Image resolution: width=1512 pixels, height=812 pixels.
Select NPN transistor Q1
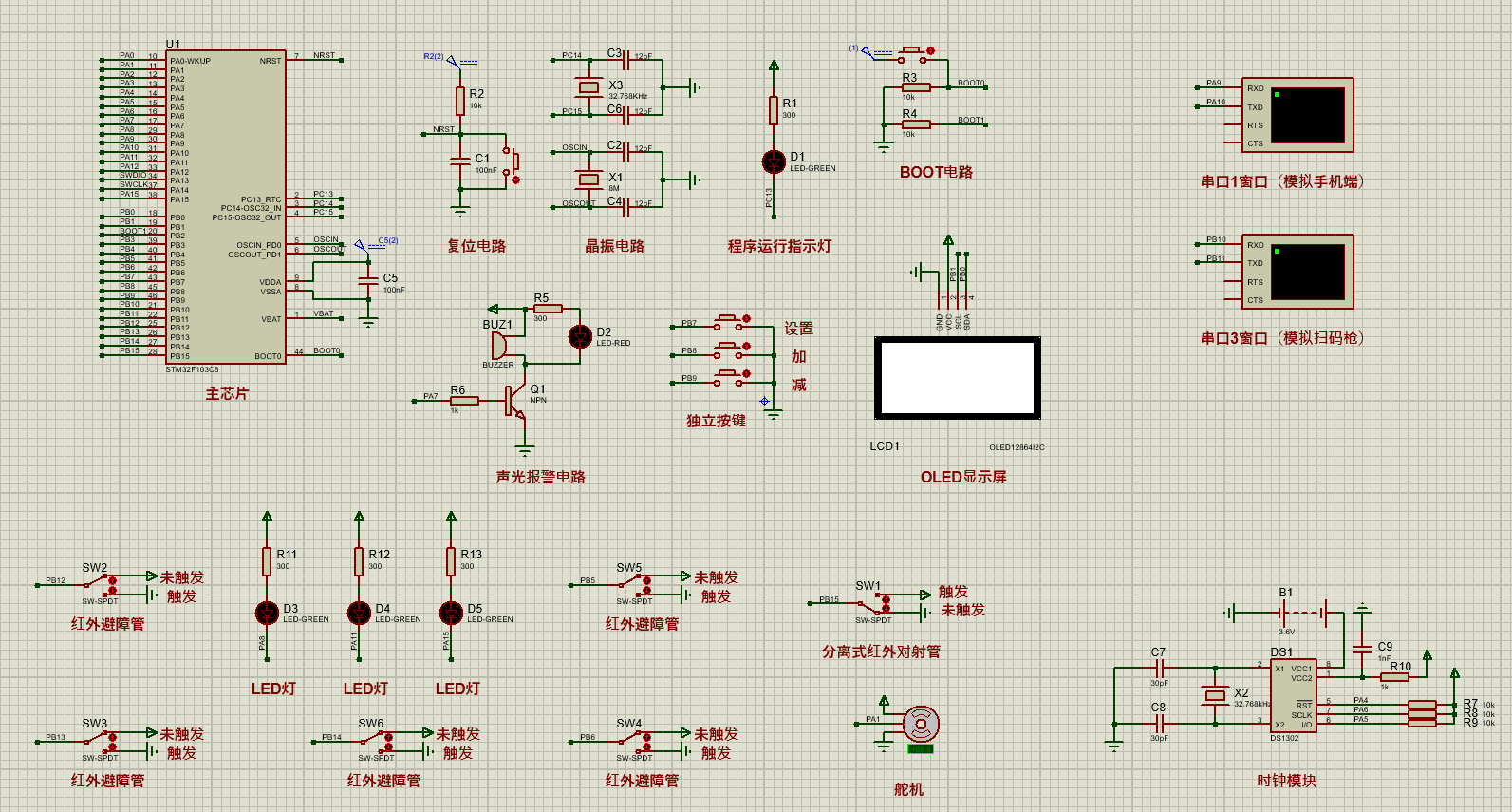click(x=515, y=401)
